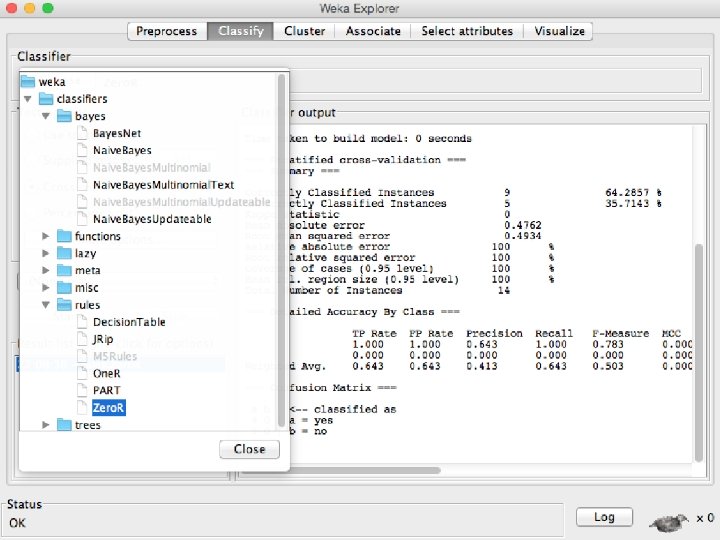
Task: Click the green zoom window button
Action: 48,8
